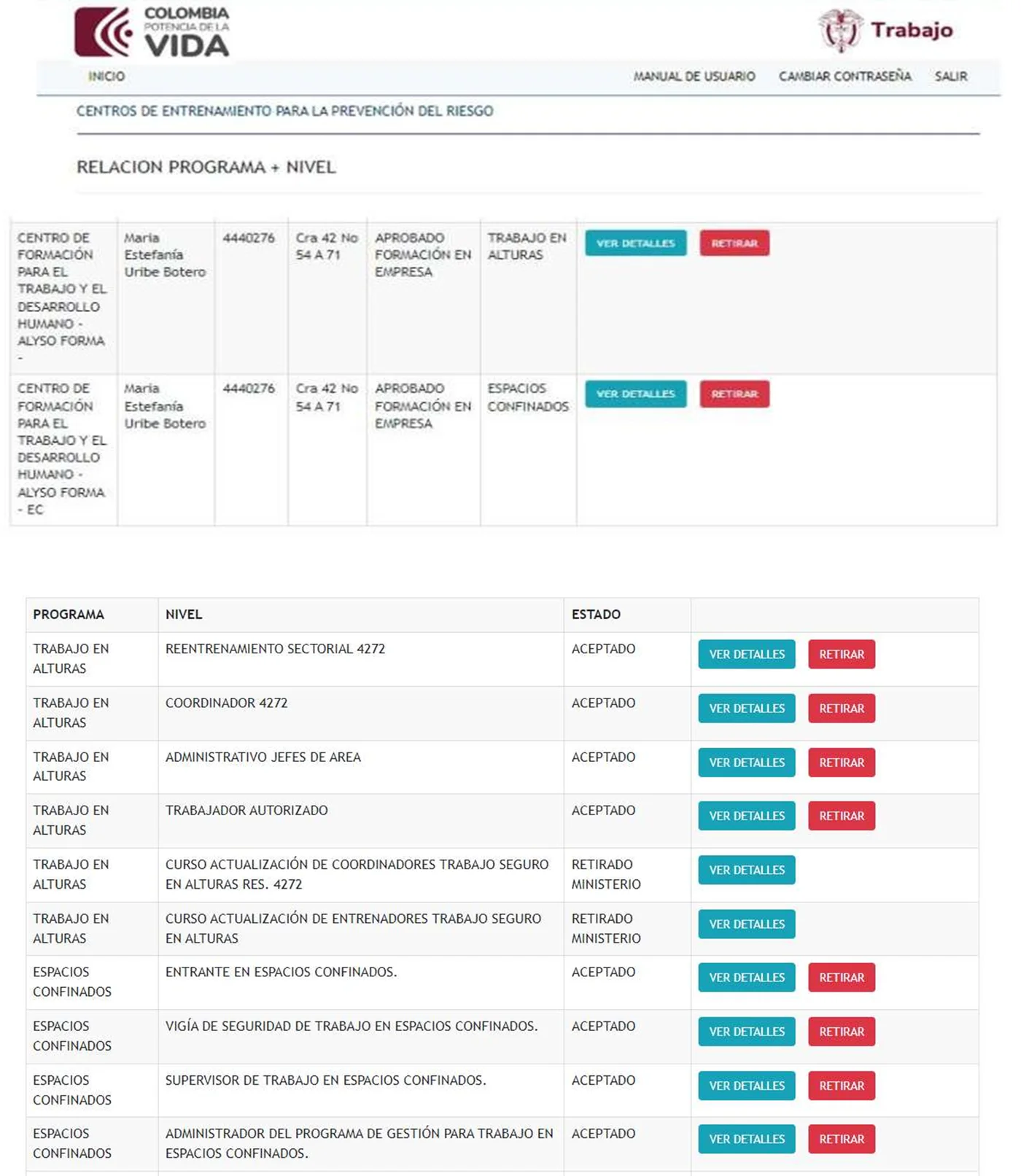
Task: Retire the COORDINADOR 4272 level
Action: point(842,708)
